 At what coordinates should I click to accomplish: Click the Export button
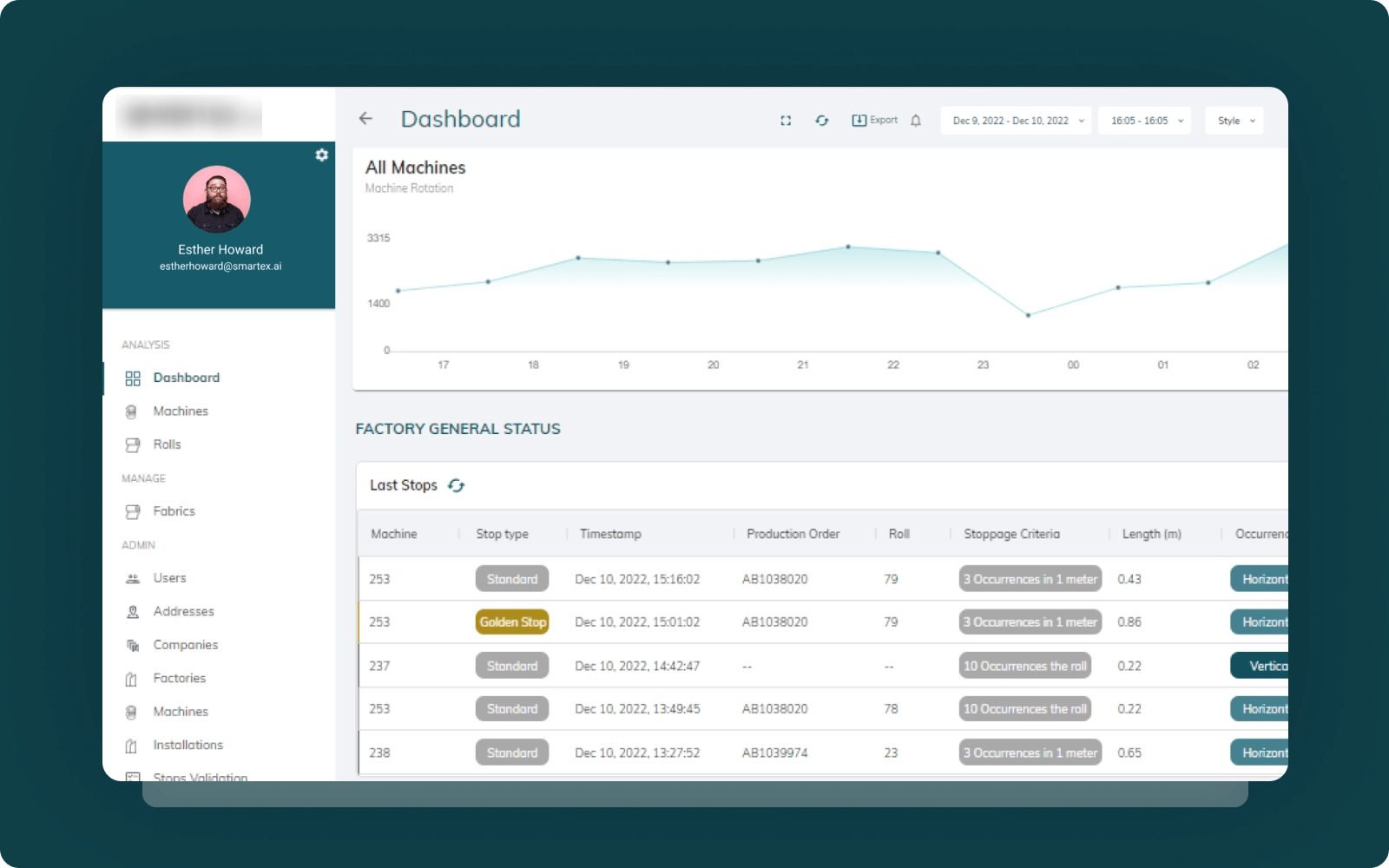pyautogui.click(x=875, y=121)
